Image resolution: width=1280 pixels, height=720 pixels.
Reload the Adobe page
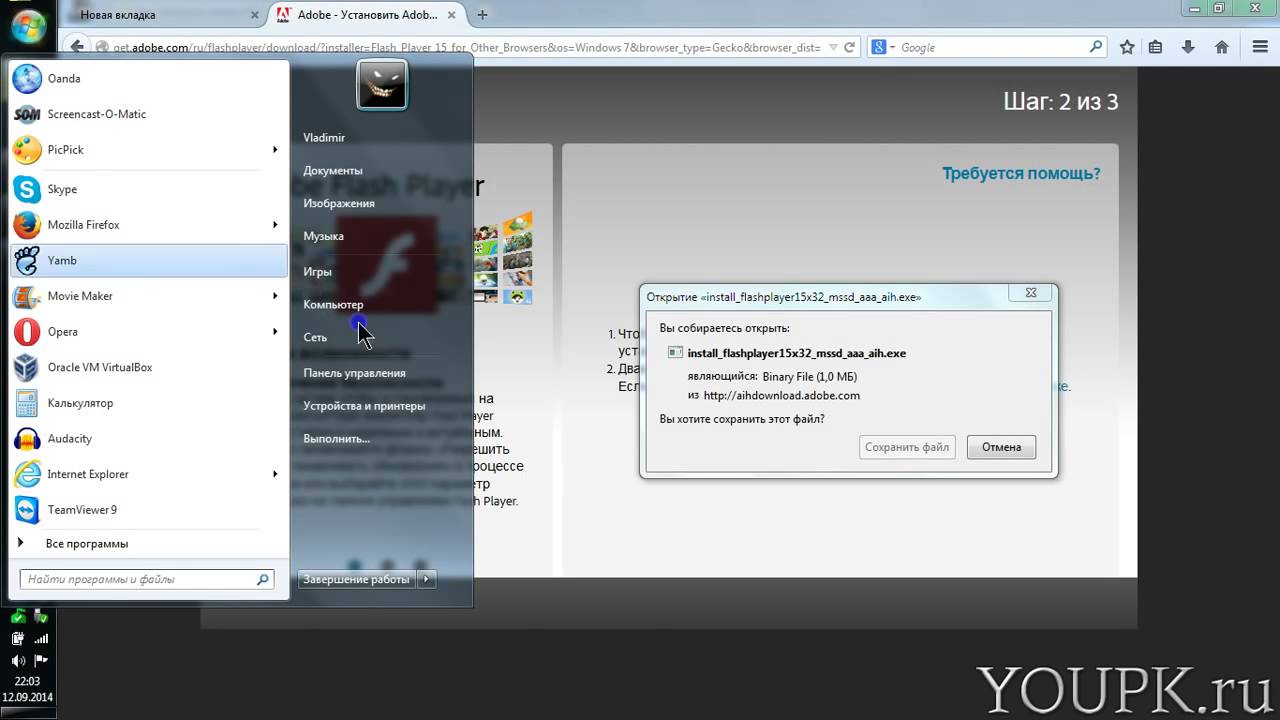(x=849, y=47)
